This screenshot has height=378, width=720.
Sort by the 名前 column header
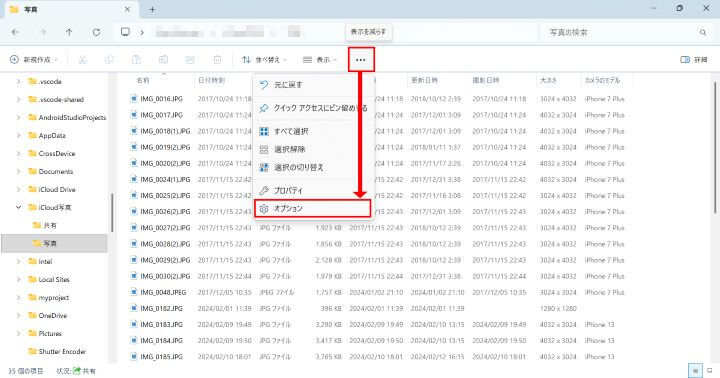pos(143,80)
